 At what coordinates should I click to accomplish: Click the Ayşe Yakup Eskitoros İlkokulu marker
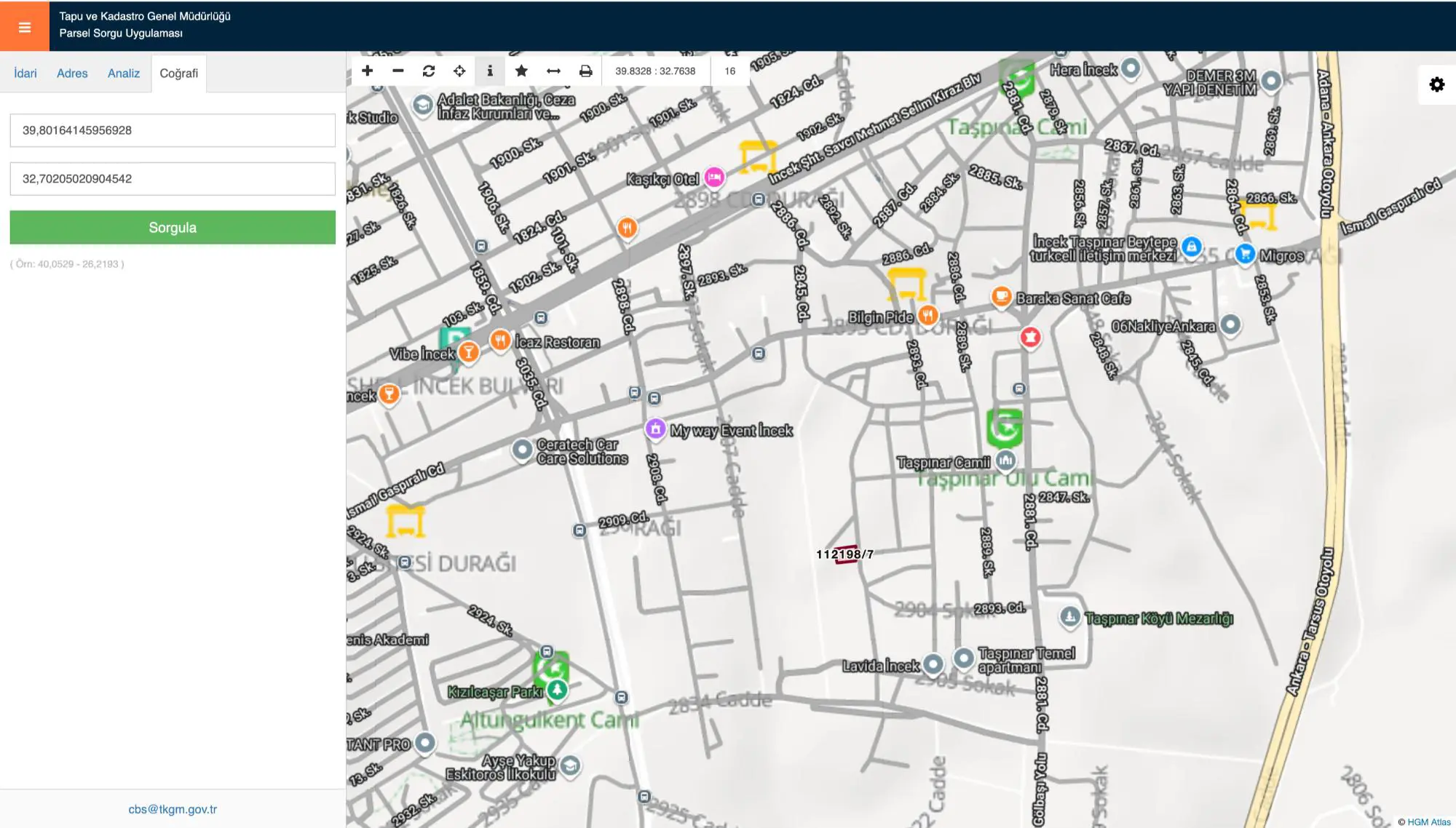coord(571,765)
